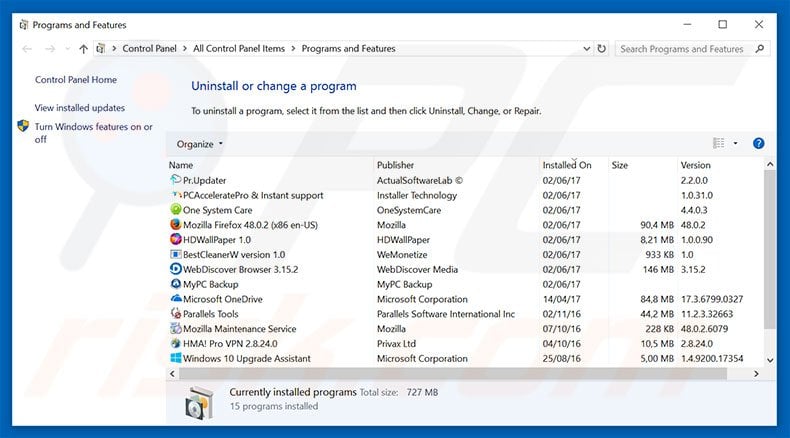790x438 pixels.
Task: Click the Mozilla Maintenance Service icon
Action: (x=175, y=328)
